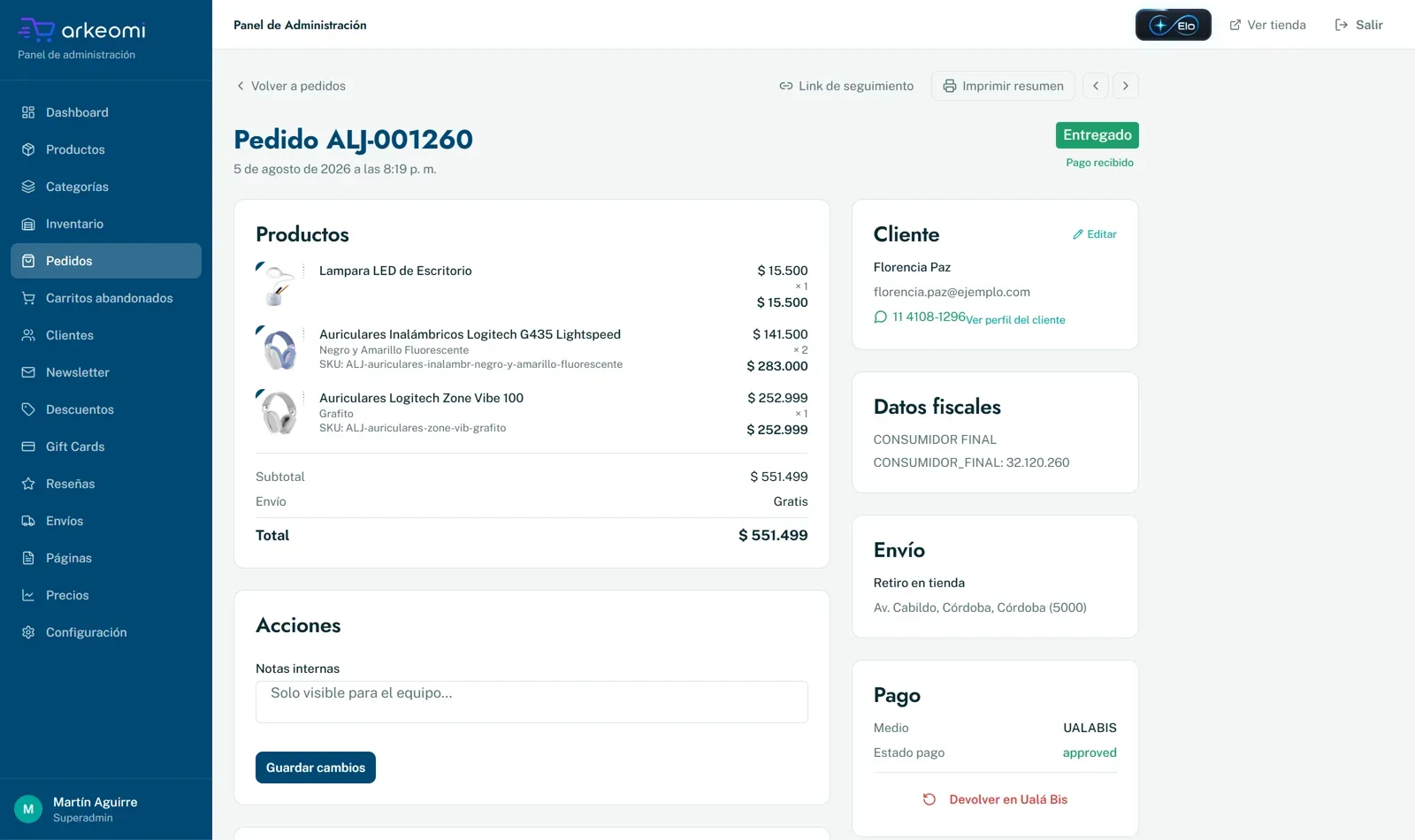Screen dimensions: 1415x840
Task: Open Link de seguimiento
Action: [x=846, y=86]
